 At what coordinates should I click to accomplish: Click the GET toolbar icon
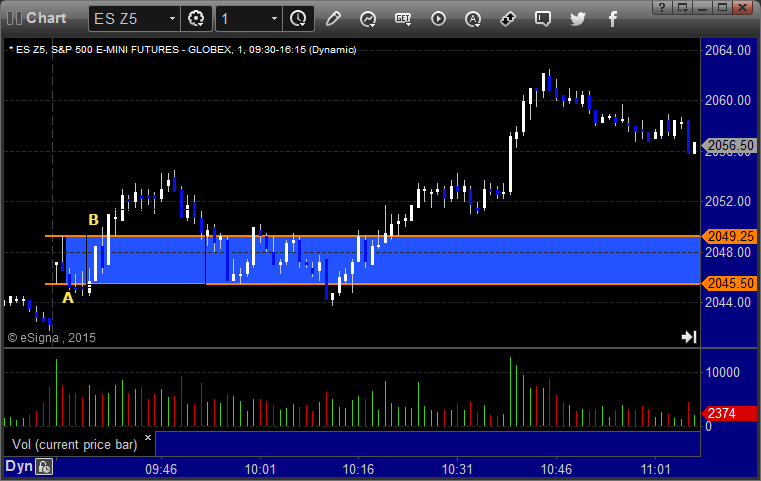(x=403, y=19)
